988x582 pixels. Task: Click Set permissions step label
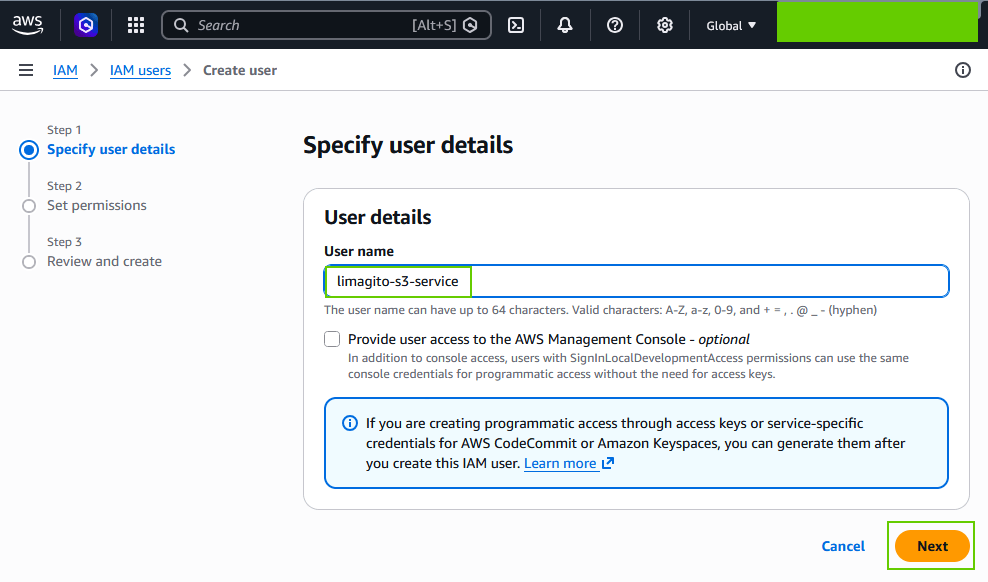tap(97, 205)
